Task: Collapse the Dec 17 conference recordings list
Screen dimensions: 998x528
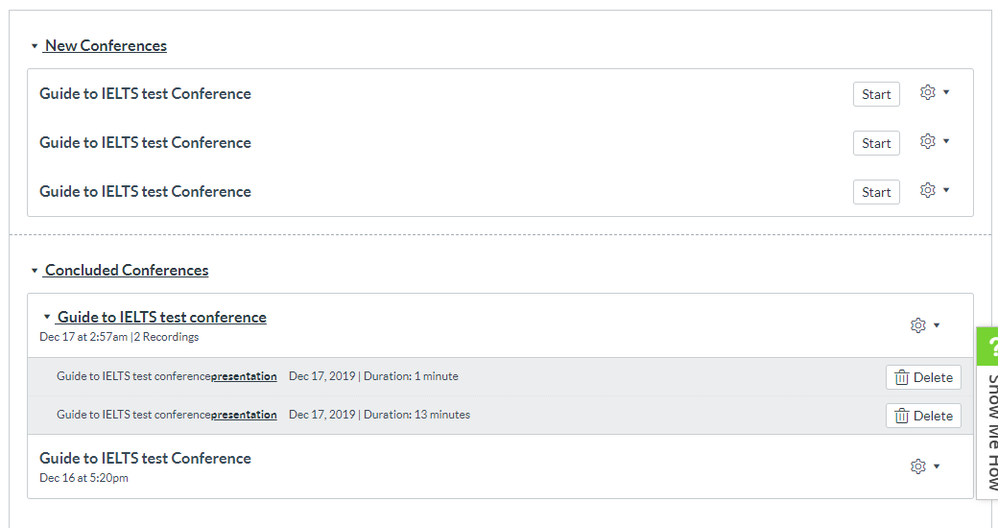Action: [x=47, y=317]
